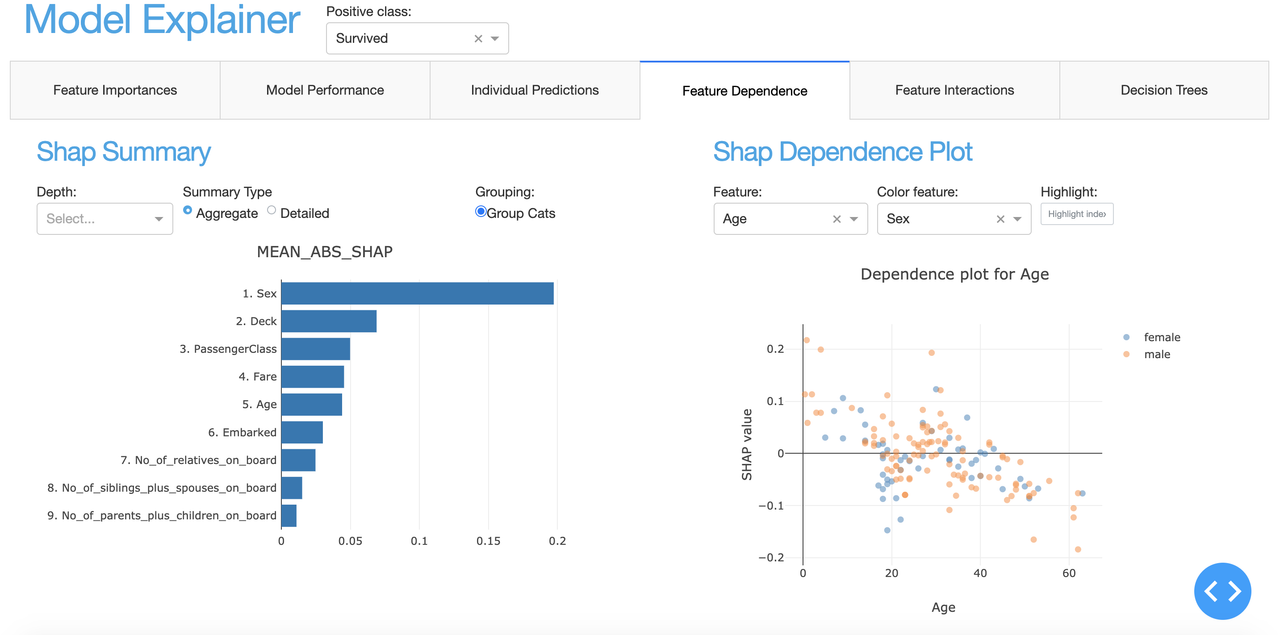Open the Depth selection dropdown
Screen dimensions: 1280x635
(104, 218)
